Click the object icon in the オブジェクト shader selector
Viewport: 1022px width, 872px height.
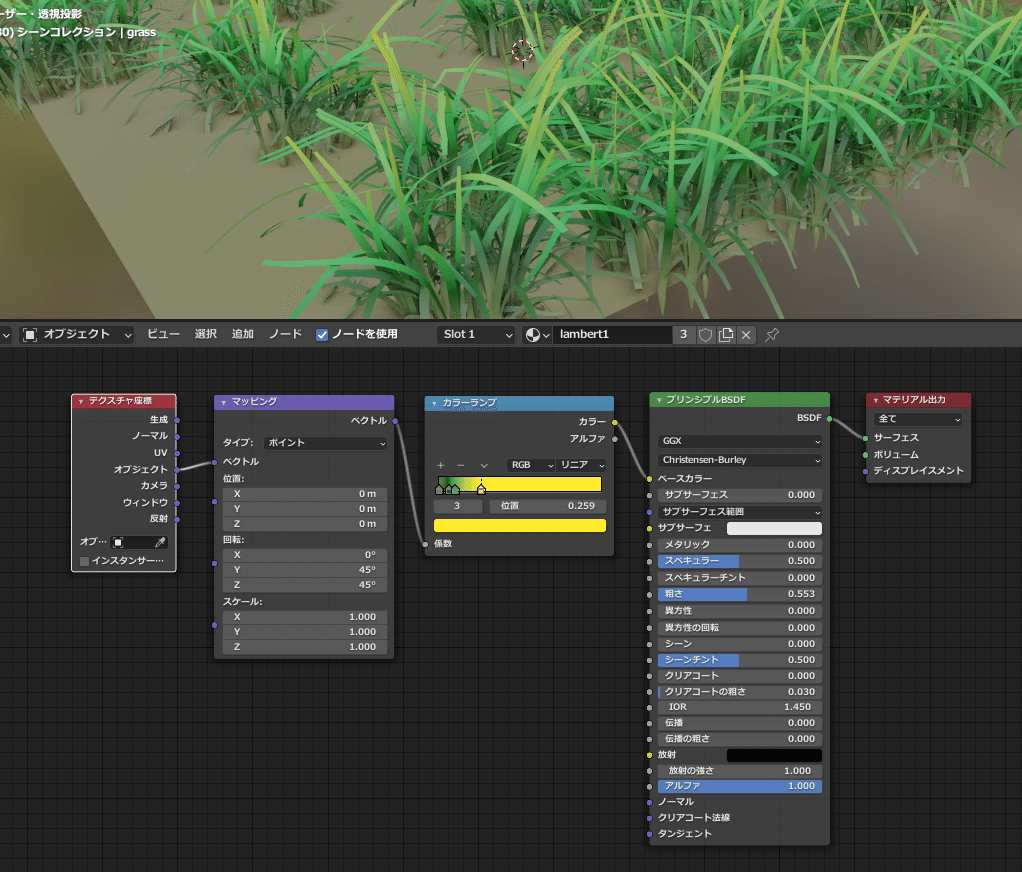30,334
